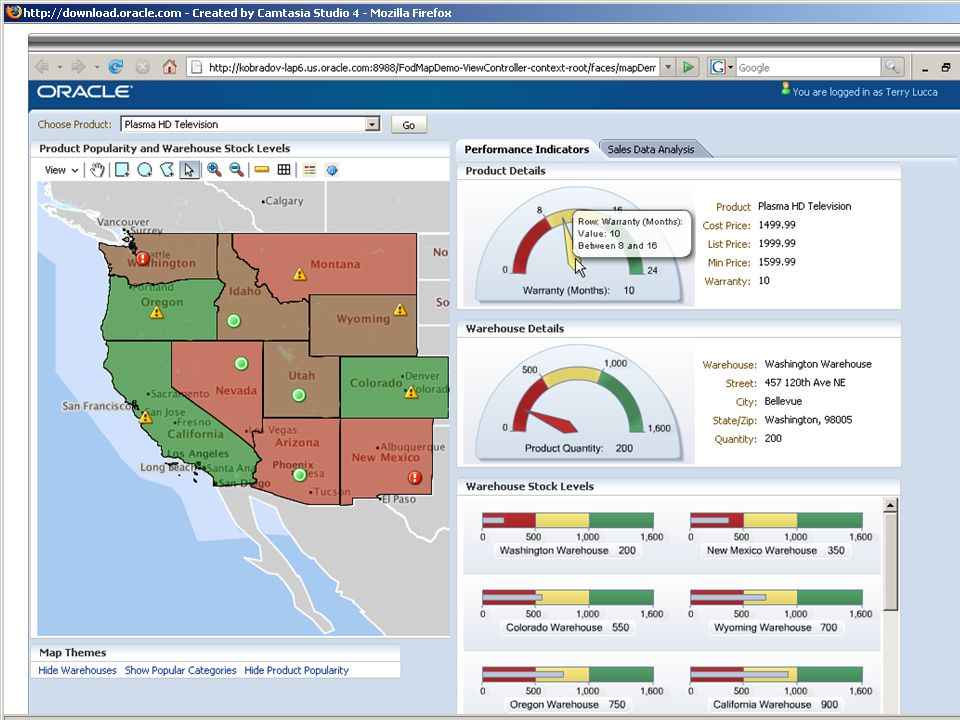Click the Oregon Warehouse stock bar

(x=568, y=675)
